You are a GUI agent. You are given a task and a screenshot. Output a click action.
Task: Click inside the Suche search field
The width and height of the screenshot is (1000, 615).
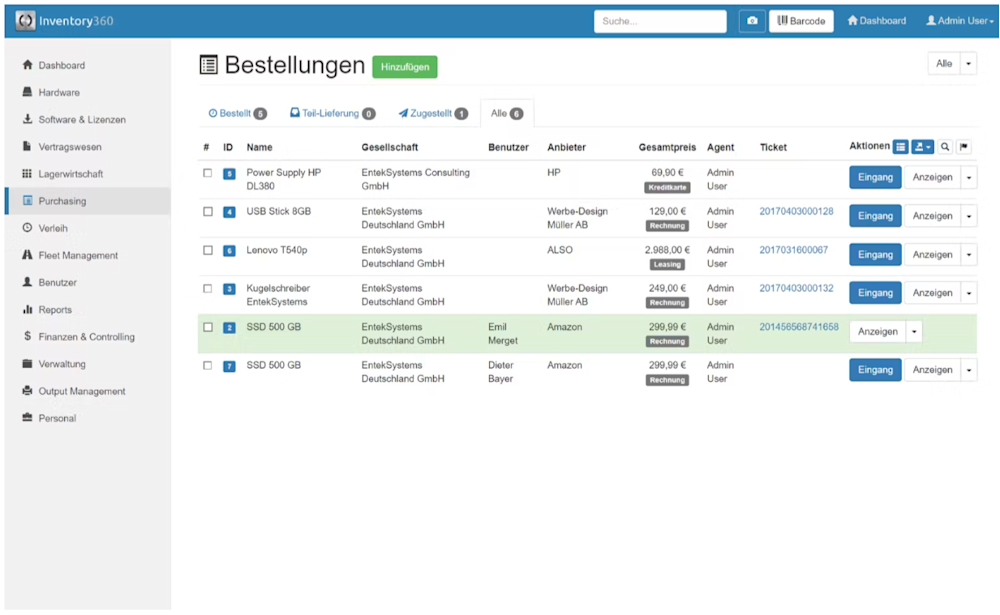pos(660,20)
